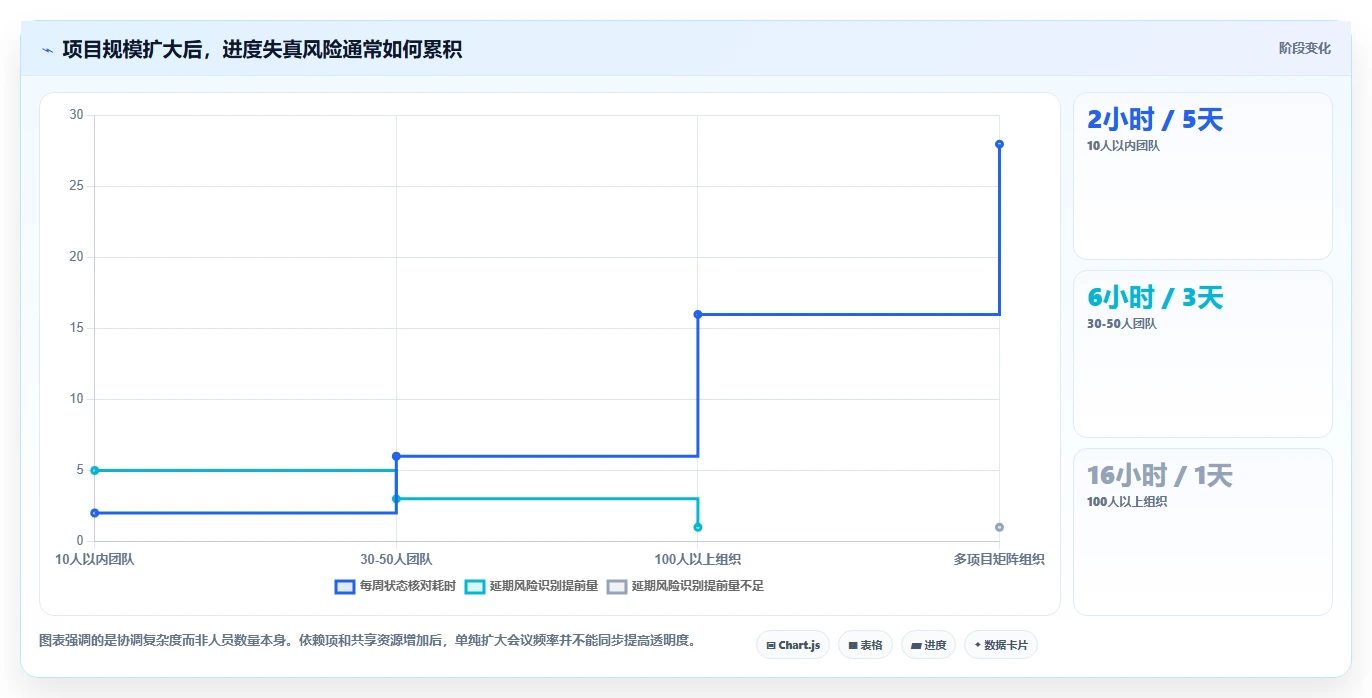Click the 多项目矩阵组织 x-axis label
Viewport: 1372px width, 698px height.
pyautogui.click(x=999, y=559)
